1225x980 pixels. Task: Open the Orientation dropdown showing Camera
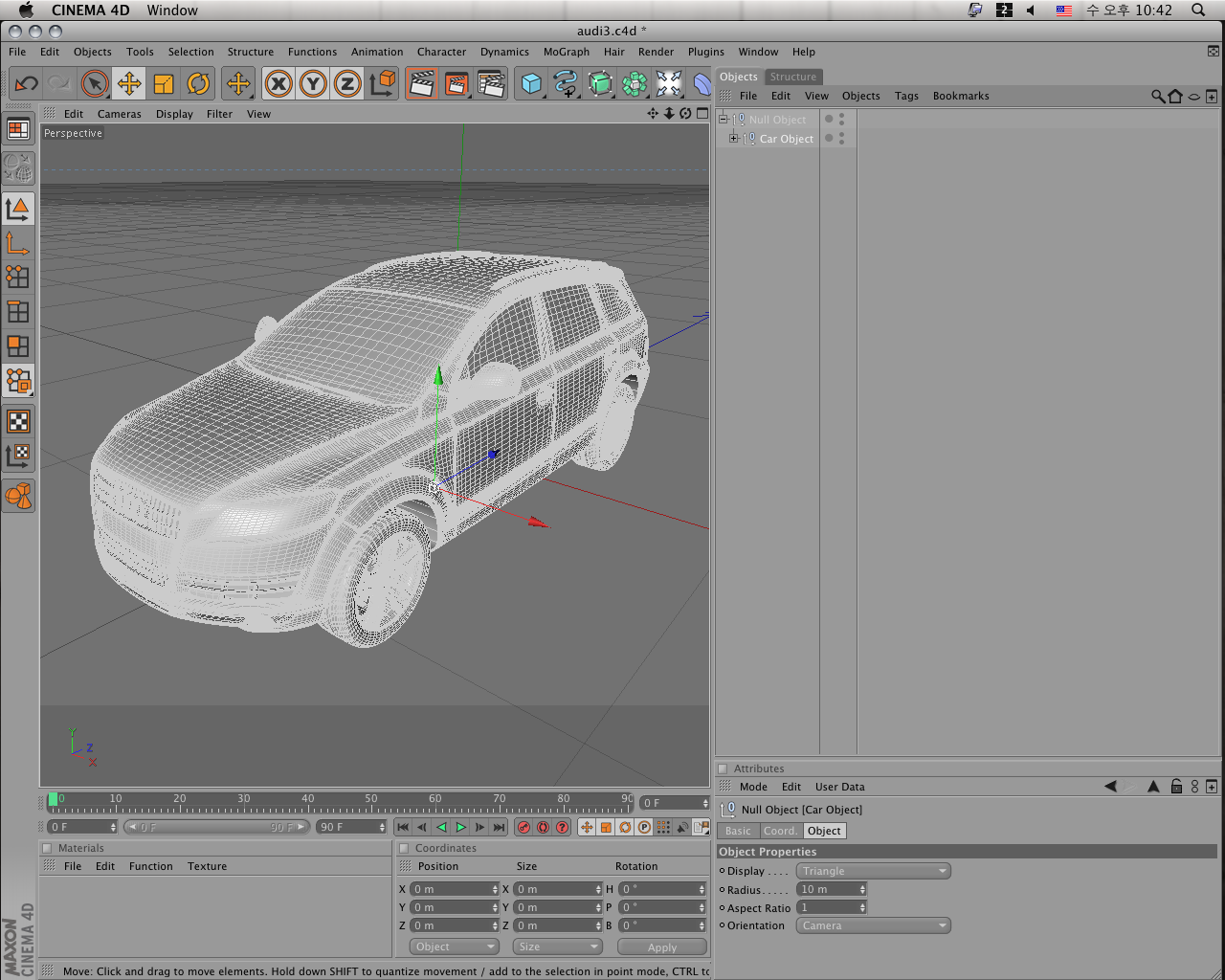[874, 925]
